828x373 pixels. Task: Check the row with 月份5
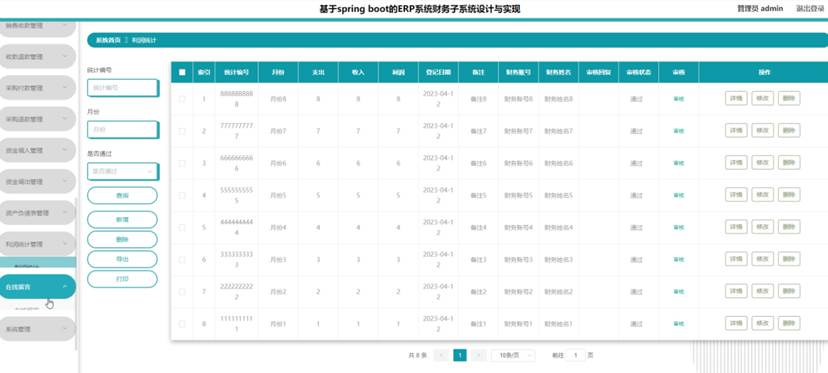tap(182, 195)
